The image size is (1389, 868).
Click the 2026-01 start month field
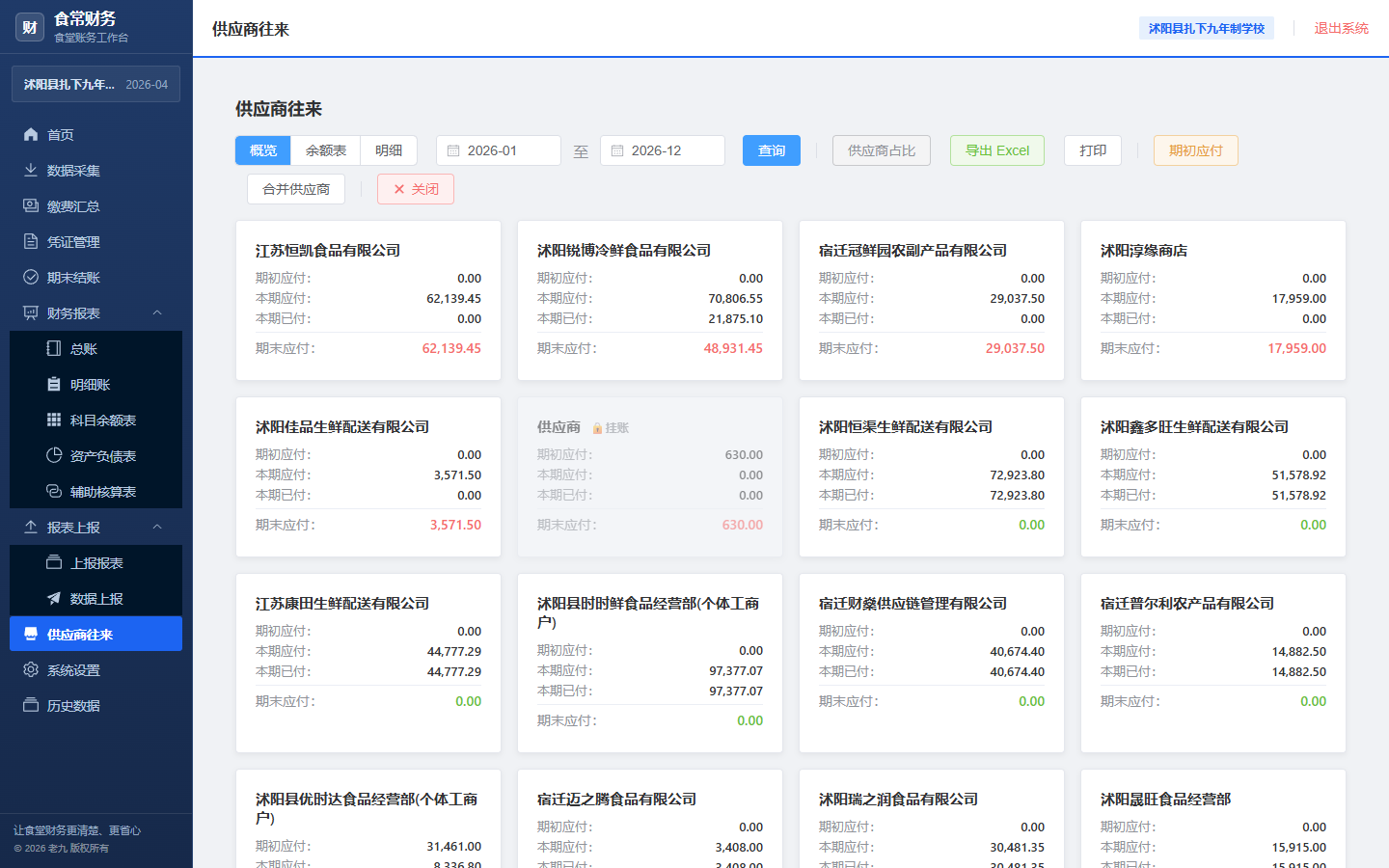tap(499, 150)
